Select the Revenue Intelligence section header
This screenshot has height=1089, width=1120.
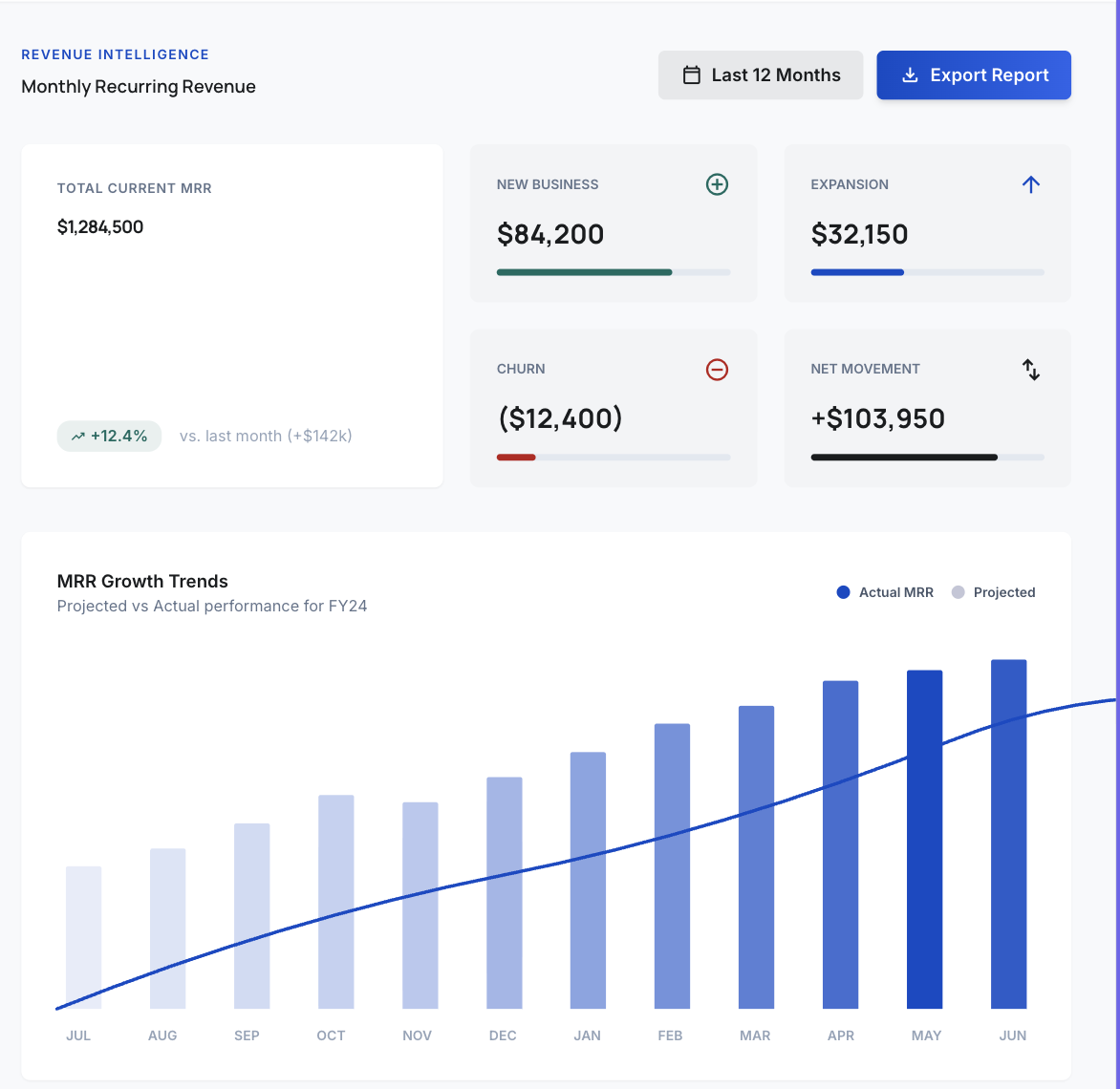(x=115, y=54)
